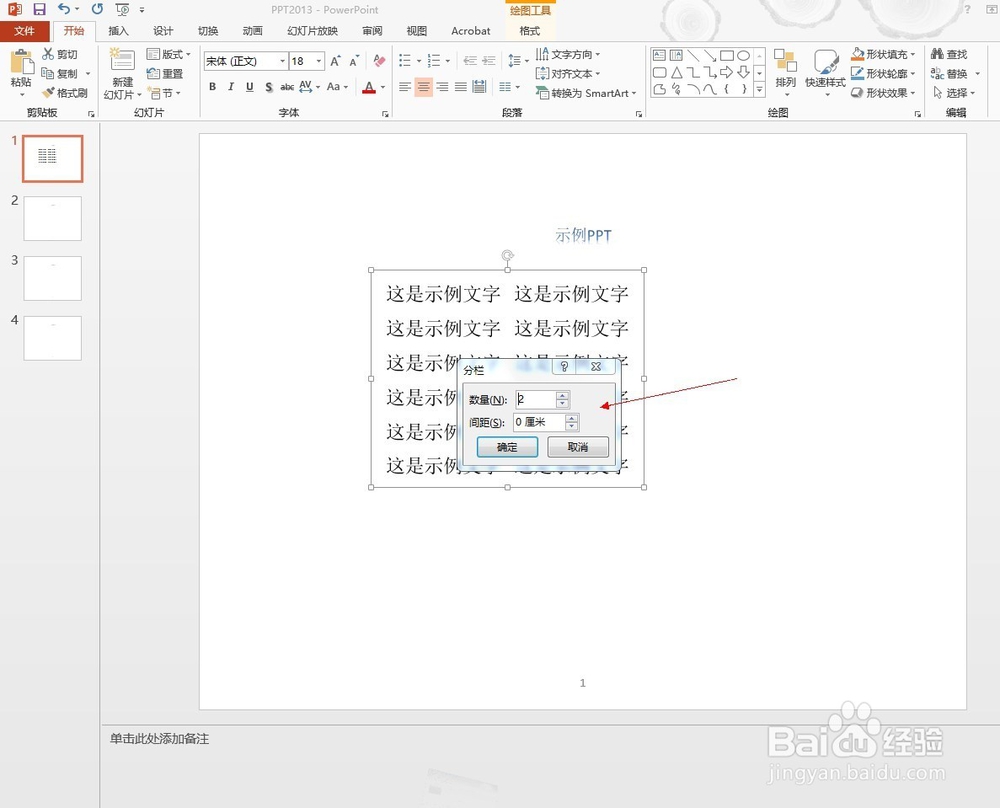This screenshot has width=1000, height=808.
Task: Open the font name dropdown 宋体 (正文)
Action: 283,61
